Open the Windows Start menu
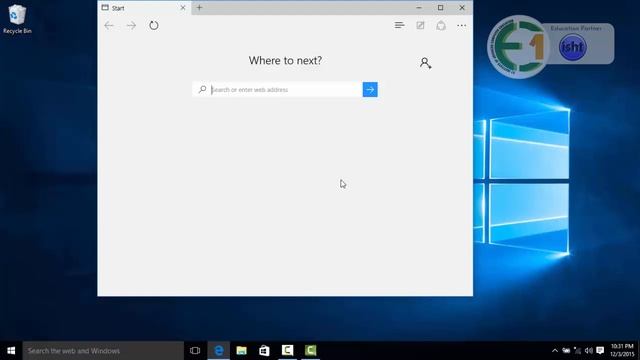 (x=11, y=351)
